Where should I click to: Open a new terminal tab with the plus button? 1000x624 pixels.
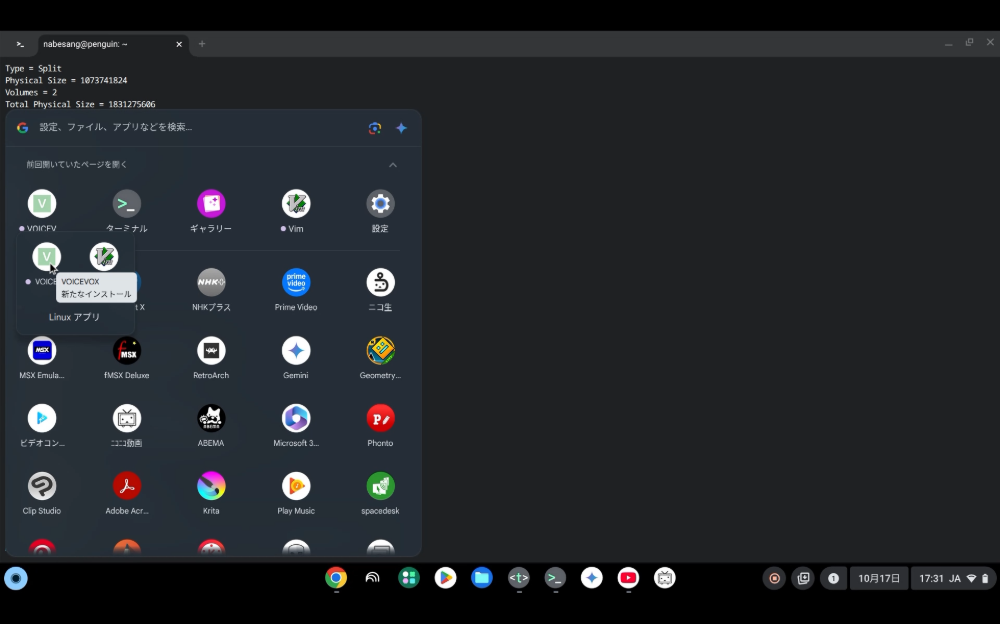(x=202, y=44)
